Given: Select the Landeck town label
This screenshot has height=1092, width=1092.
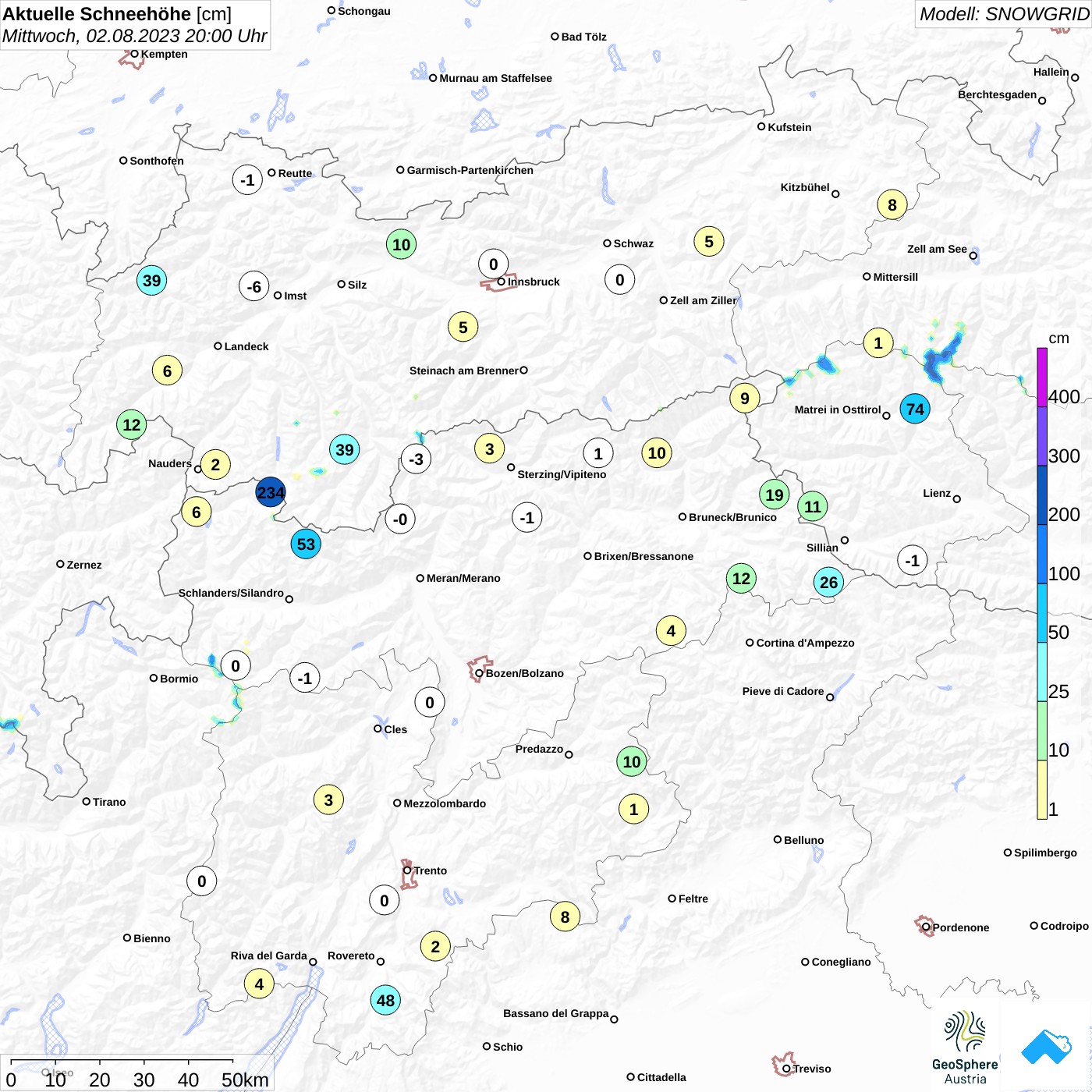Looking at the screenshot, I should [x=246, y=346].
